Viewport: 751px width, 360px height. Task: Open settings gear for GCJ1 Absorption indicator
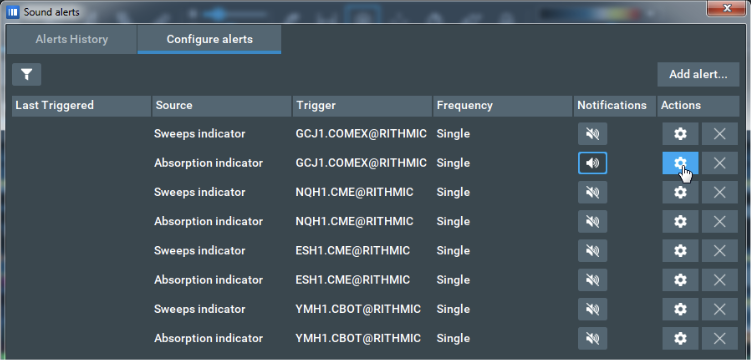tap(680, 163)
